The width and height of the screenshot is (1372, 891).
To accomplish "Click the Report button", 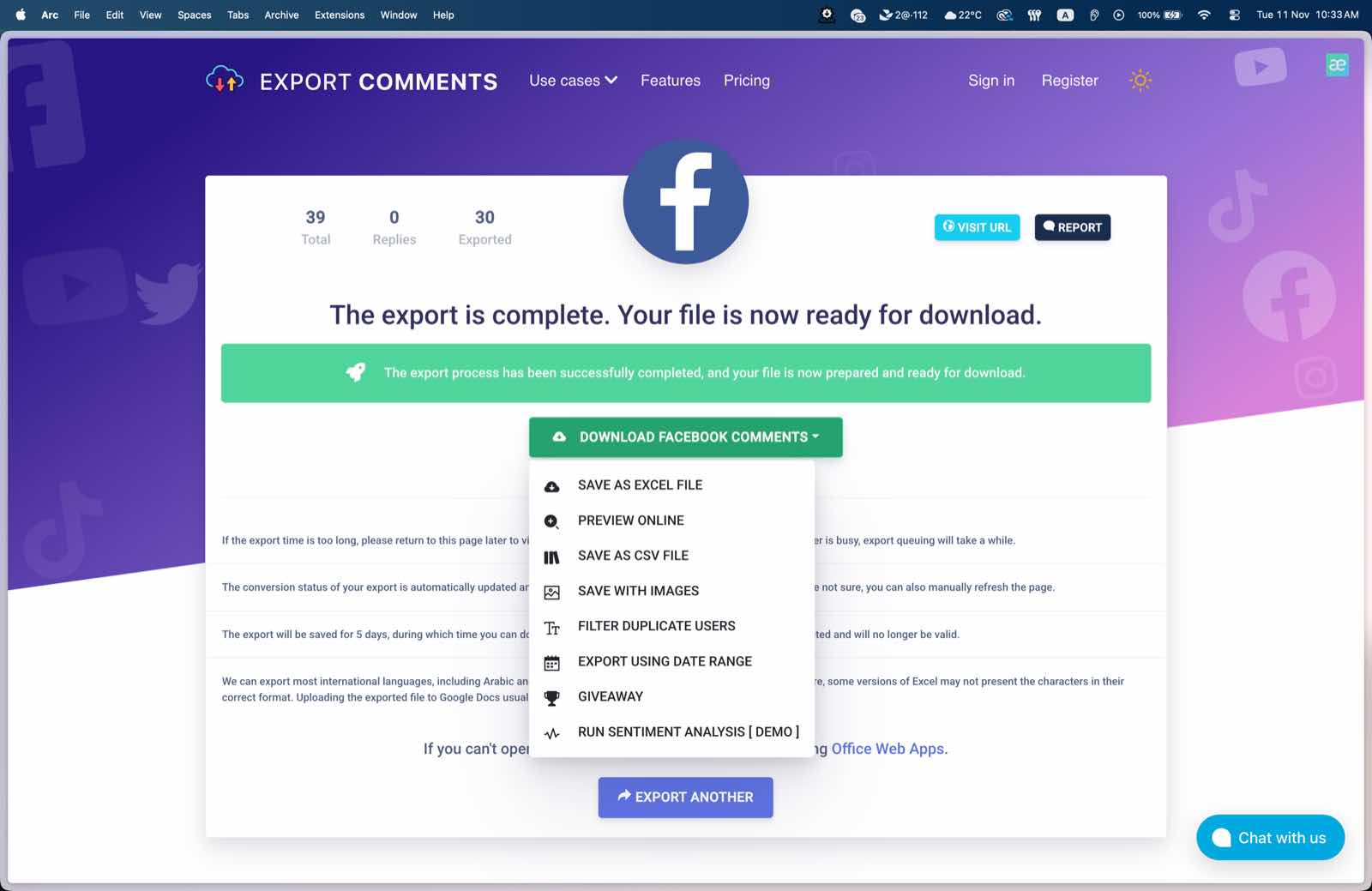I will click(x=1072, y=227).
